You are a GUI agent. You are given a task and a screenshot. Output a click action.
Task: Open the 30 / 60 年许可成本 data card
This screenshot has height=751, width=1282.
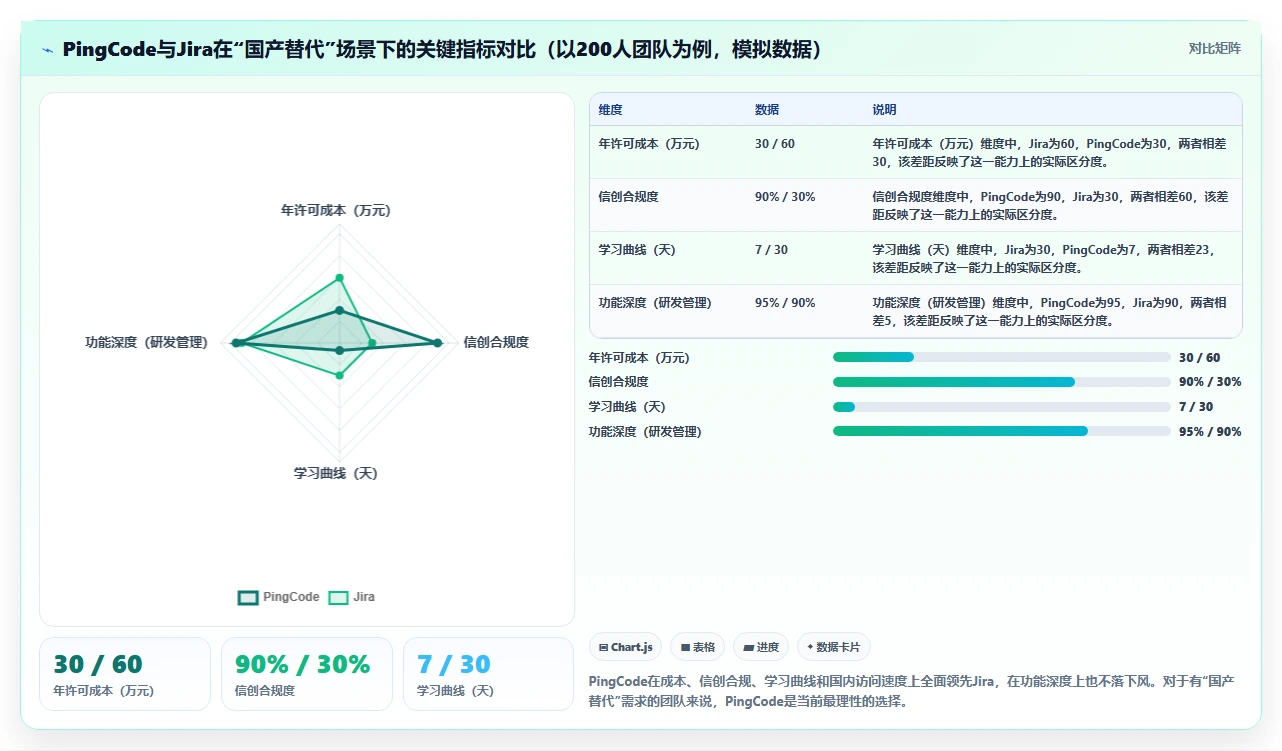(125, 674)
